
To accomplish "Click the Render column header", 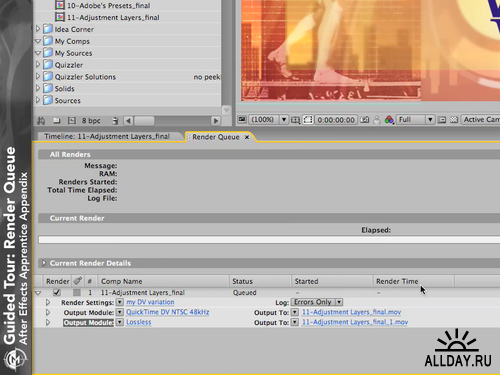I will (x=57, y=281).
